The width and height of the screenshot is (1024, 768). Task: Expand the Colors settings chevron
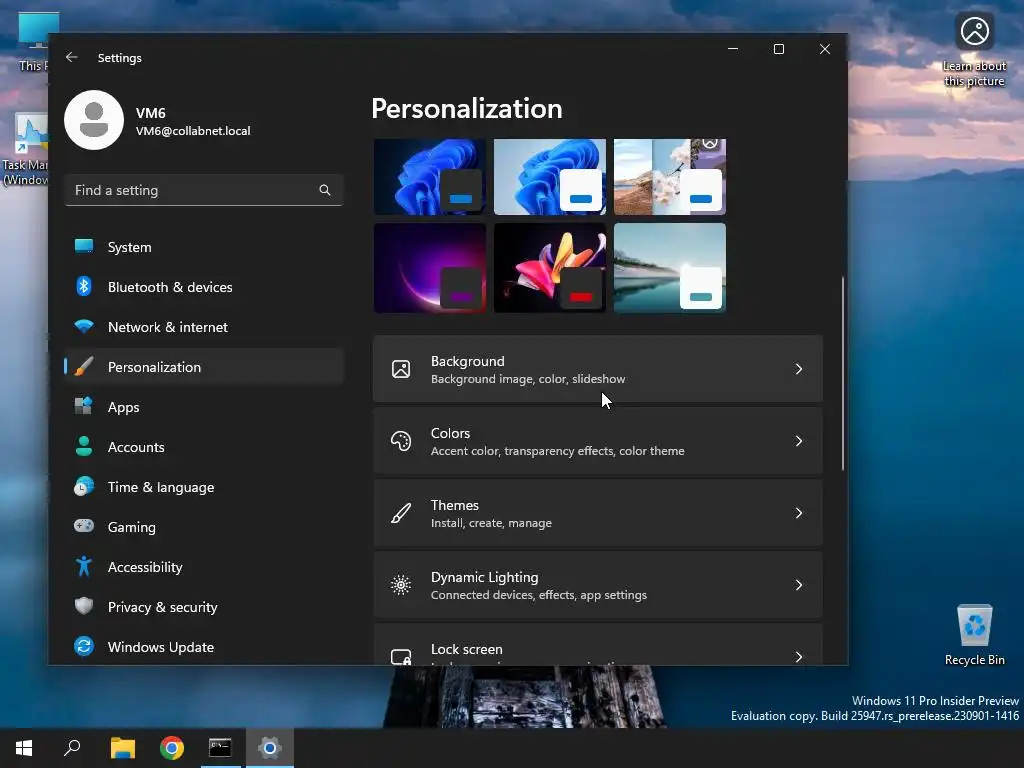click(799, 441)
